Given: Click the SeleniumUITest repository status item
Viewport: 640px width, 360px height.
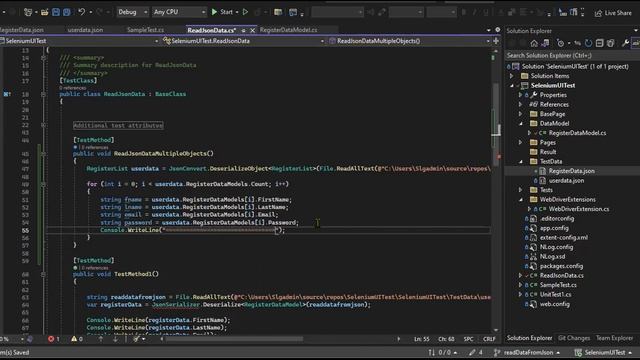Looking at the screenshot, I should (603, 352).
